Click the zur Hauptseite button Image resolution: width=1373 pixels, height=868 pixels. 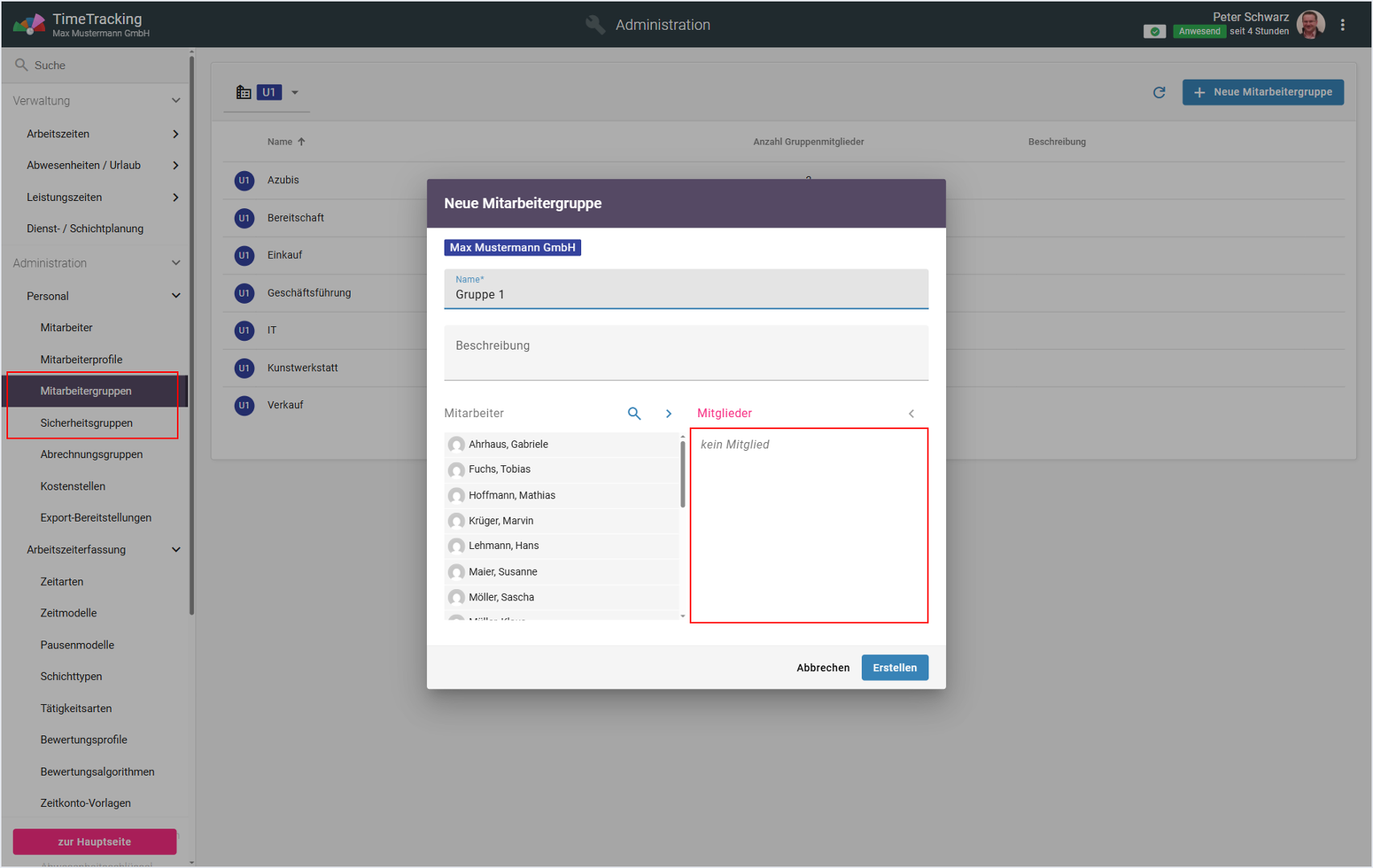[x=94, y=841]
